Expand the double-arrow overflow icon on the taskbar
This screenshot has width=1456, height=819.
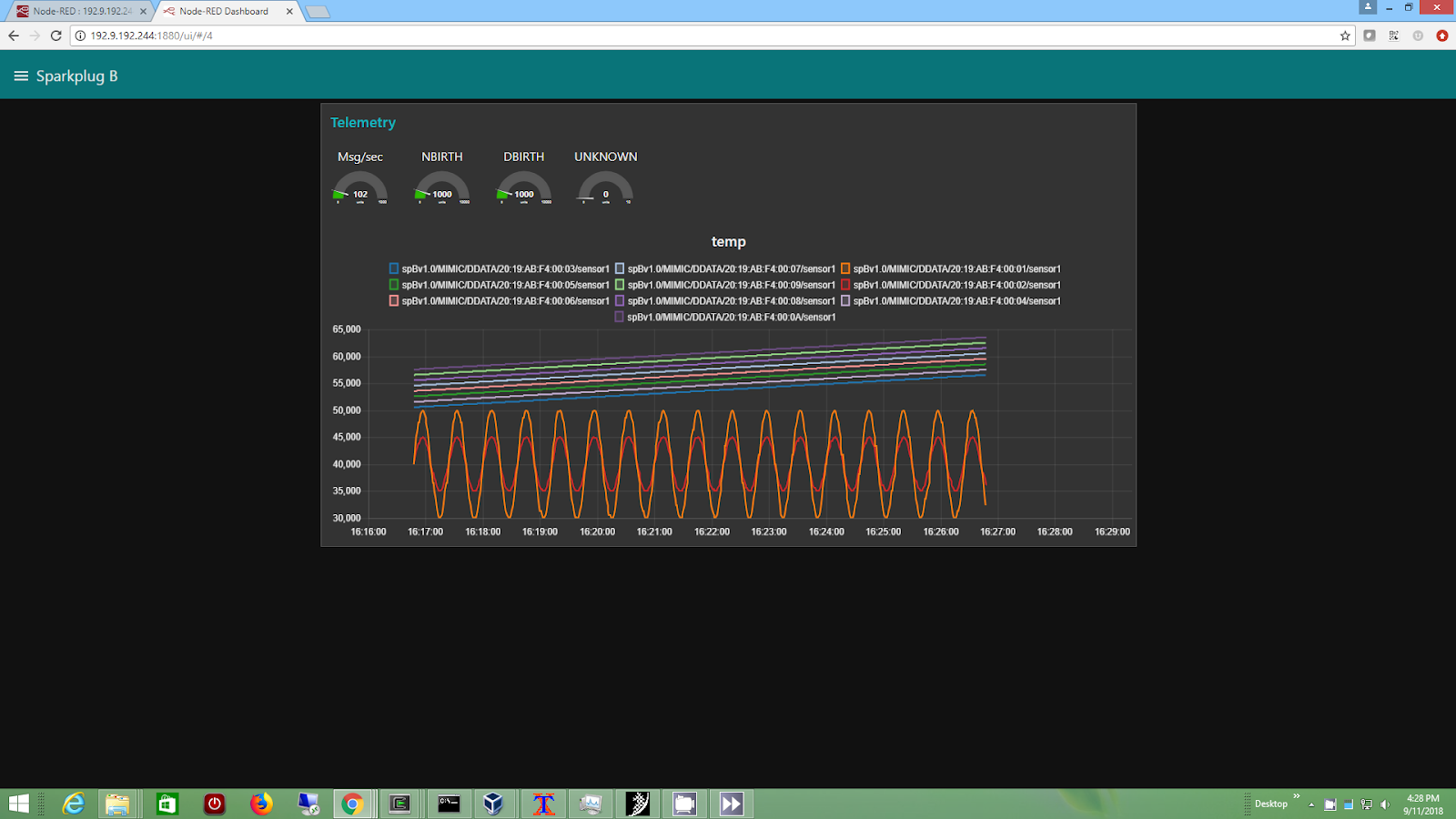click(731, 804)
